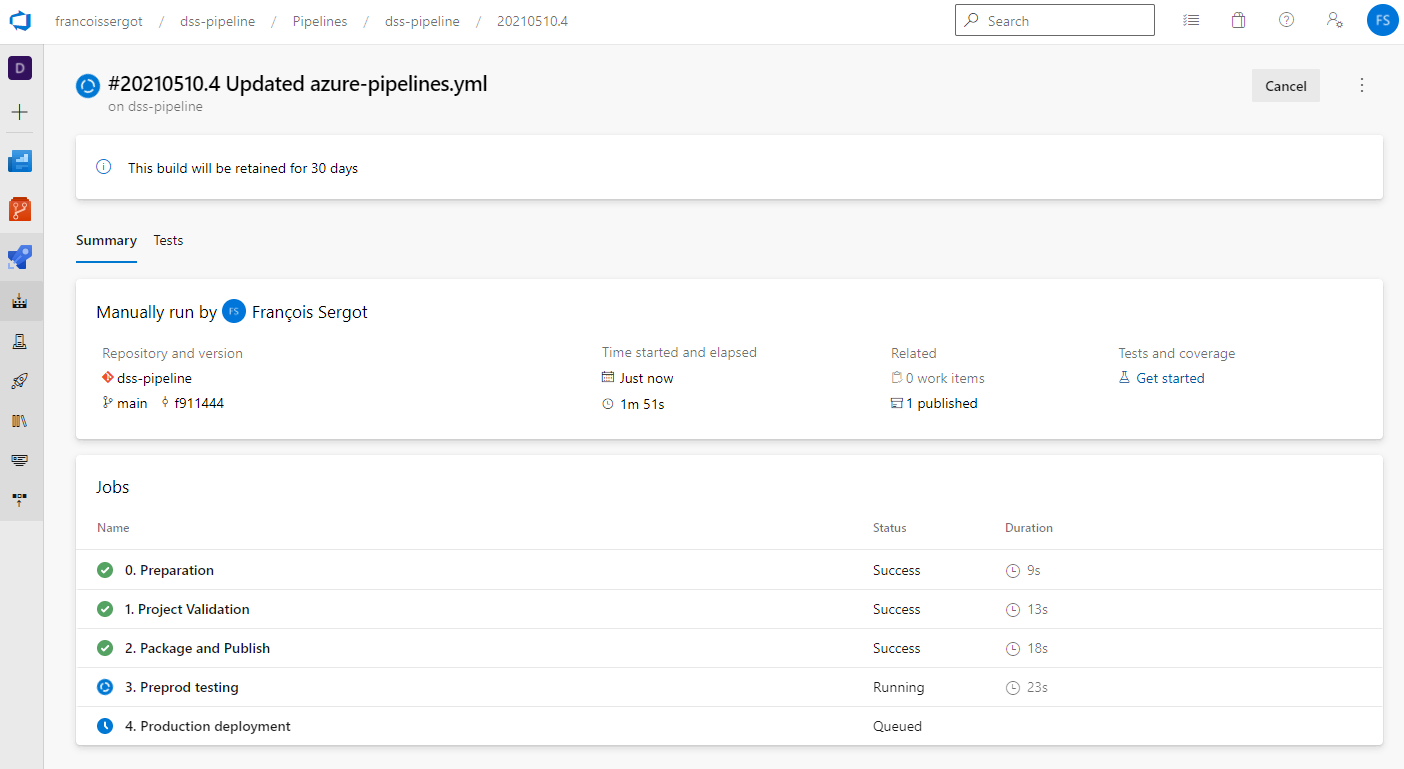Open the more actions ellipsis menu
The width and height of the screenshot is (1404, 769).
coord(1362,85)
